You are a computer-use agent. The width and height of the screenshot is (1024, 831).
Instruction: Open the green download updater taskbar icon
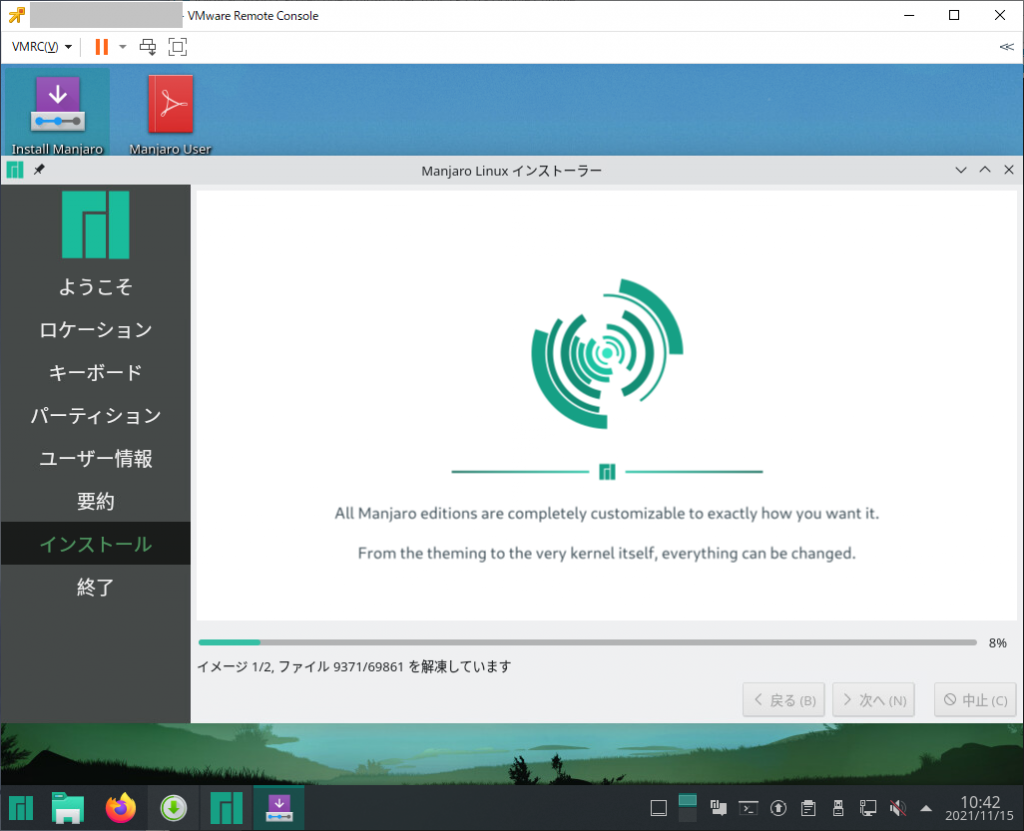coord(174,808)
